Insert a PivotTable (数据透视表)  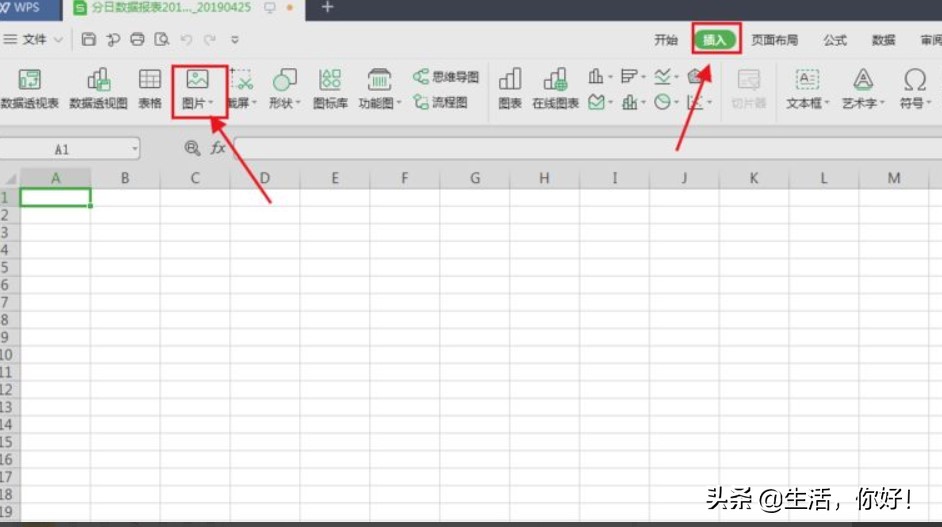coord(29,89)
